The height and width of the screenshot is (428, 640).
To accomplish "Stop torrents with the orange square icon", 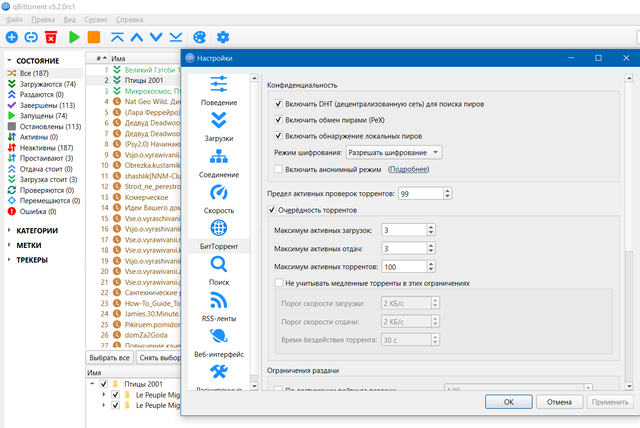I will click(x=94, y=37).
